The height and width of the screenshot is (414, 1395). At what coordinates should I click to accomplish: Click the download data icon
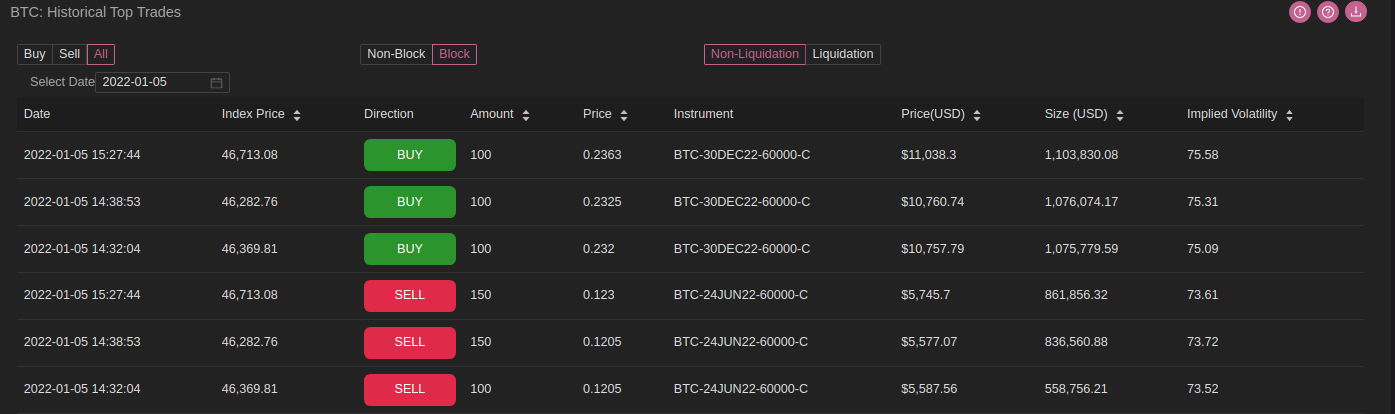click(1356, 12)
